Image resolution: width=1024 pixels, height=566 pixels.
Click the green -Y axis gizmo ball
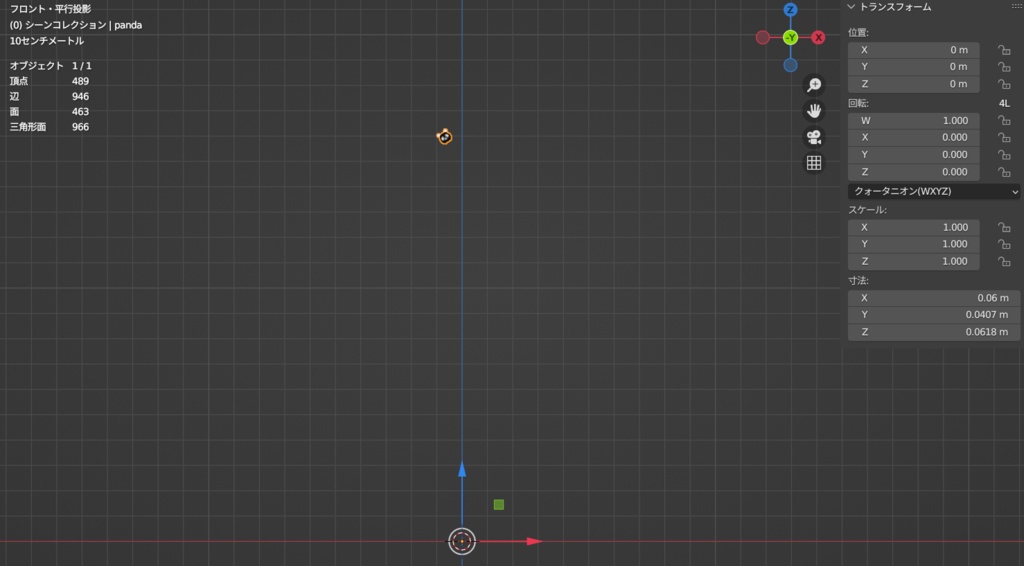790,37
